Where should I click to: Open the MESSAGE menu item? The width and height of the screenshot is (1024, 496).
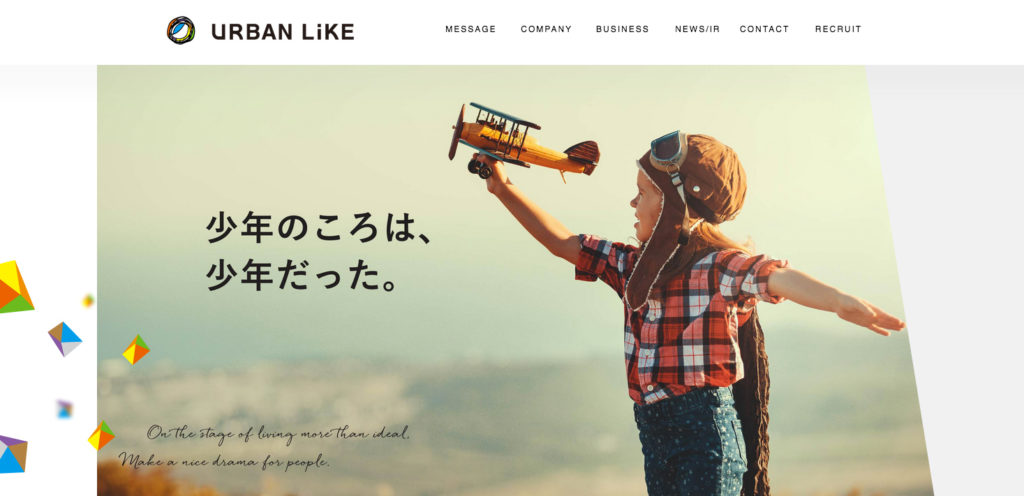470,29
